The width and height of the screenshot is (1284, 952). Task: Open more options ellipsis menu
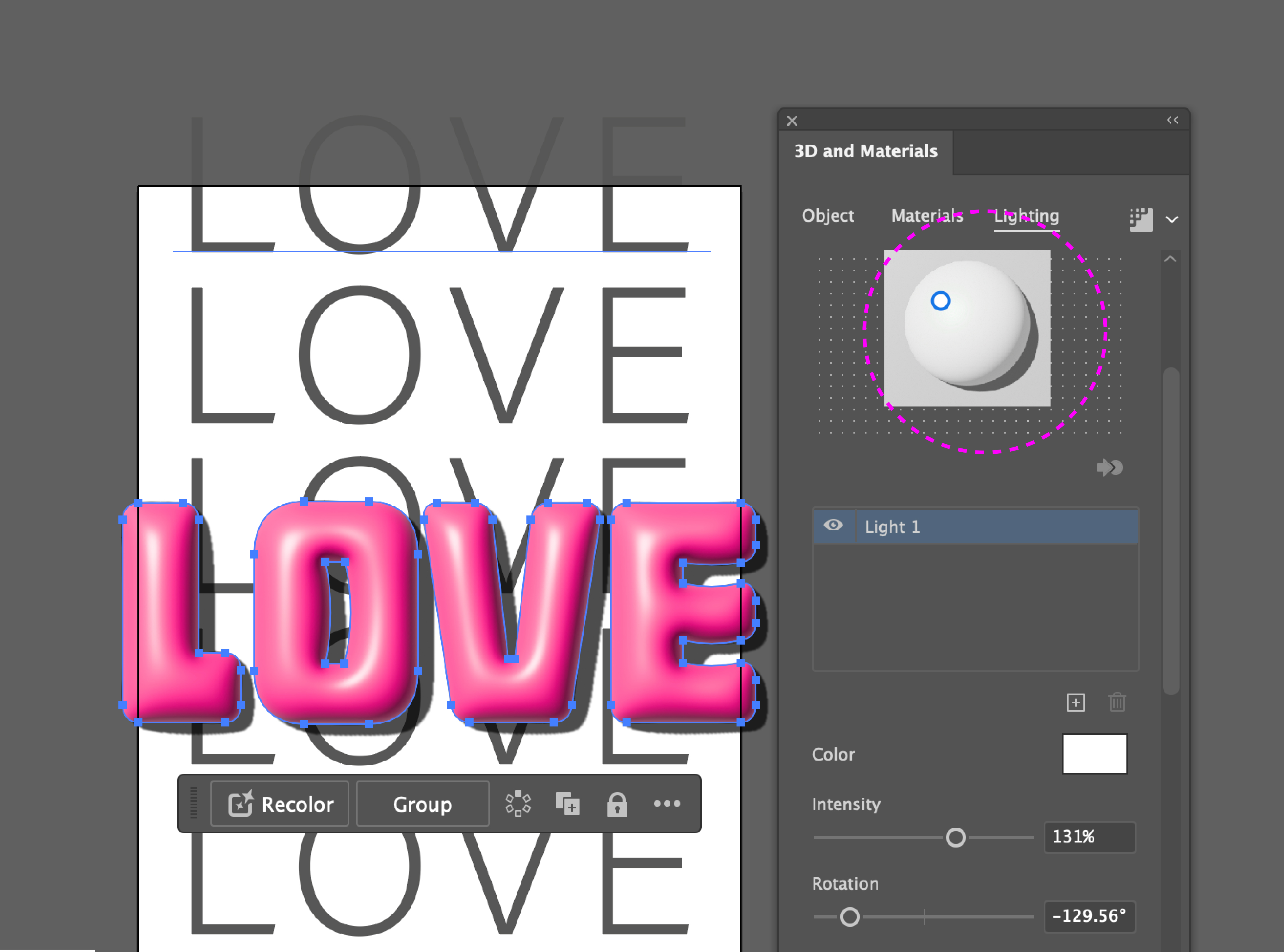click(x=667, y=803)
